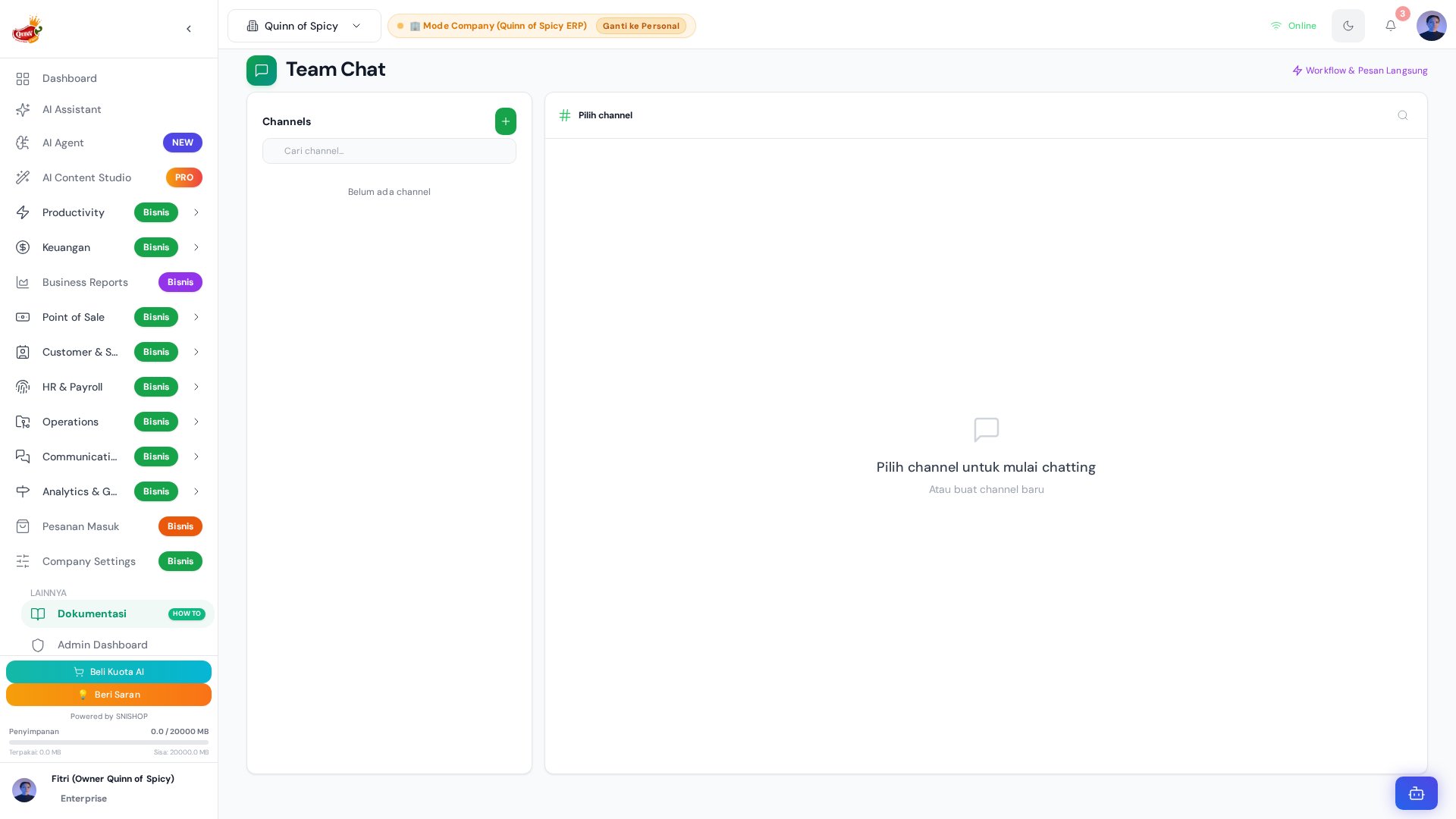Open AI Assistant menu item
This screenshot has height=819, width=1456.
[x=108, y=110]
